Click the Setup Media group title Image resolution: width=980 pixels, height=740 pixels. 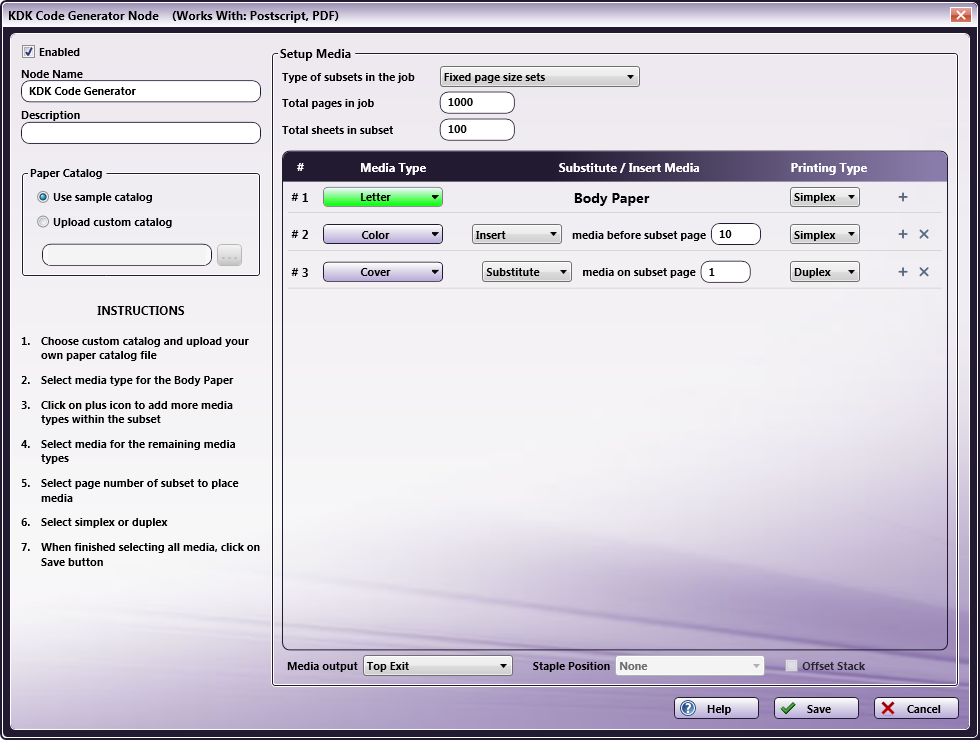coord(315,54)
